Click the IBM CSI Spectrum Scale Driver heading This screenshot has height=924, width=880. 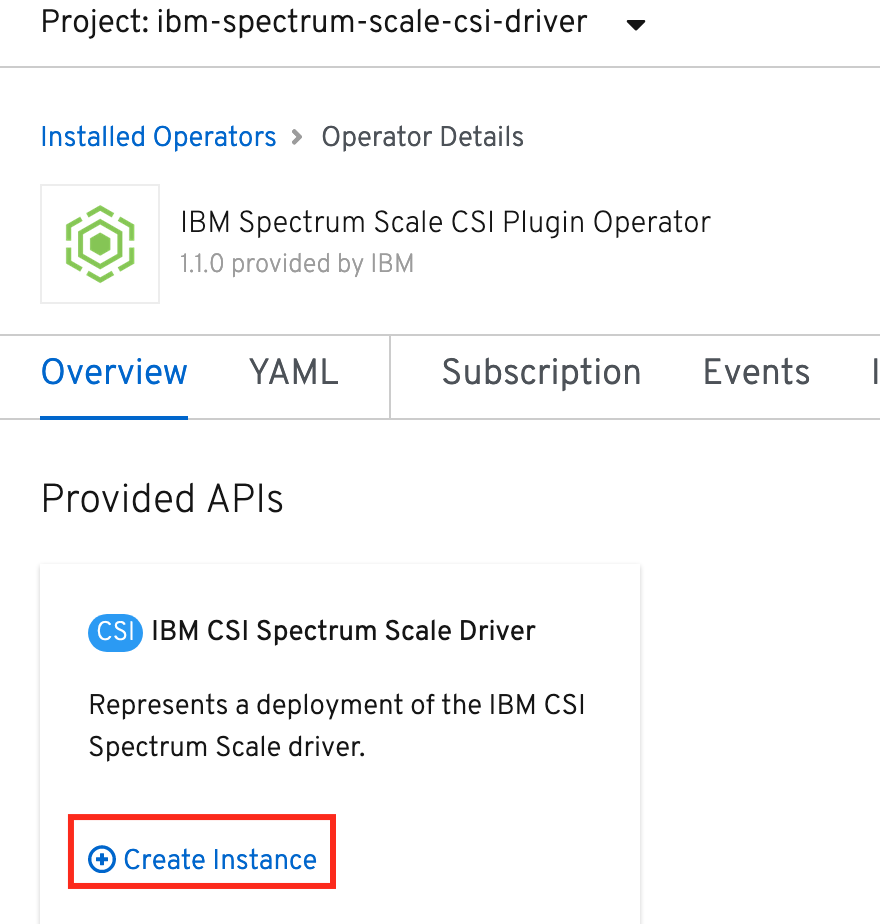tap(343, 631)
